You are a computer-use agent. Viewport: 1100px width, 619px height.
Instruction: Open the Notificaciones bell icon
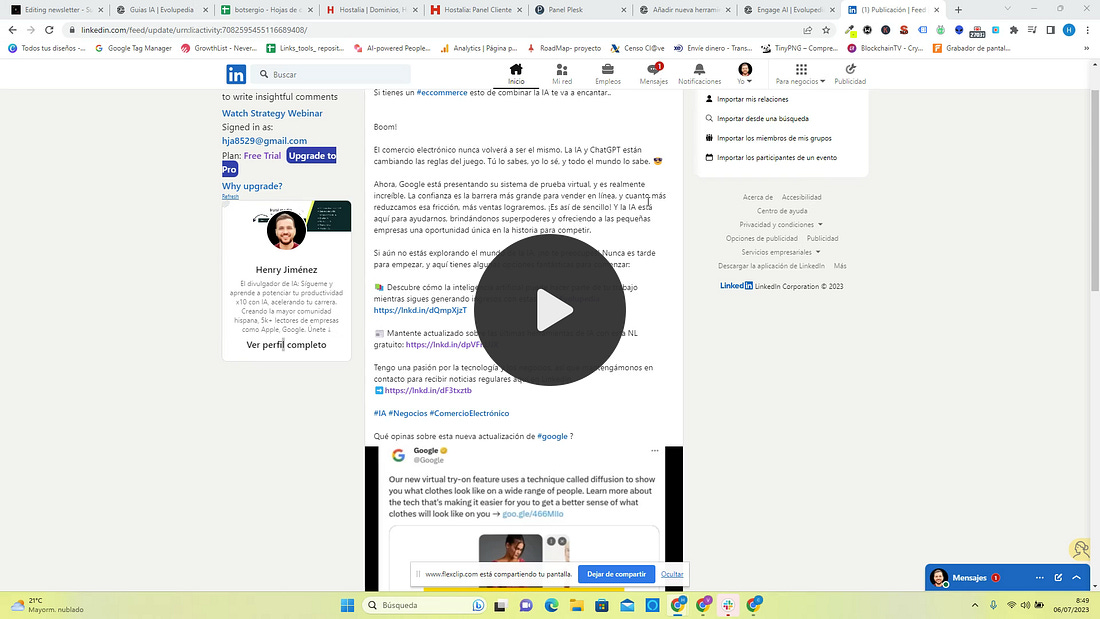click(x=699, y=69)
